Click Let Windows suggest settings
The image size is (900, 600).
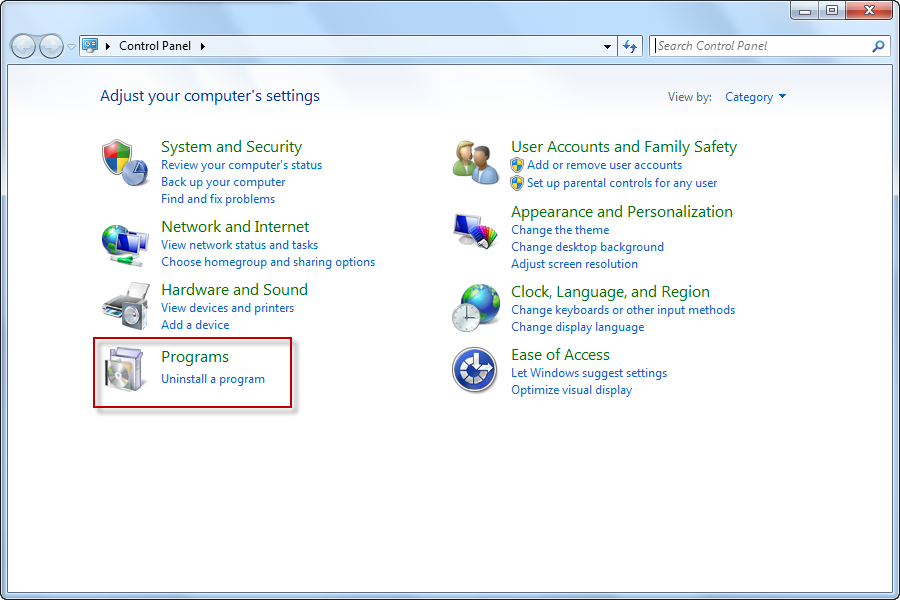coord(589,373)
